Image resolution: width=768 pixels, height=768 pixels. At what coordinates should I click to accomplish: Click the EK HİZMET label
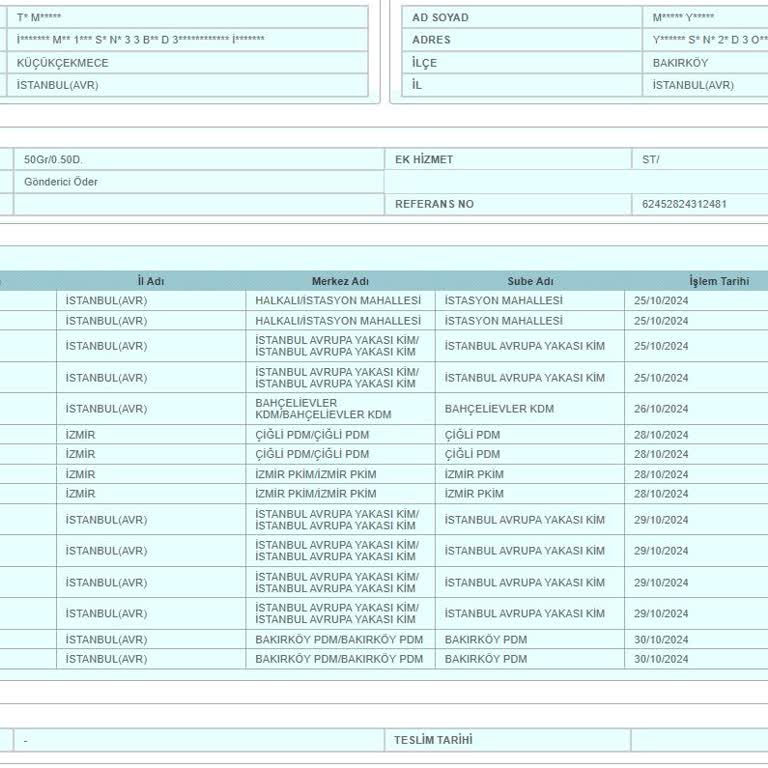(x=424, y=160)
